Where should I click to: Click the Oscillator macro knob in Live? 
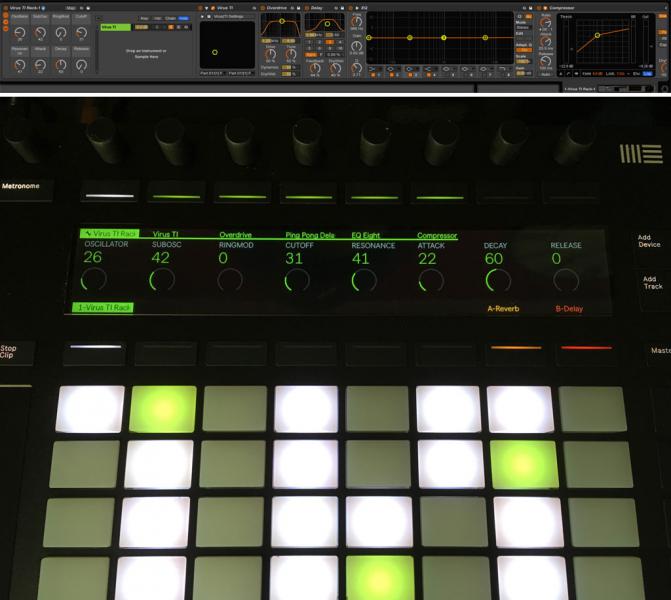coord(19,33)
